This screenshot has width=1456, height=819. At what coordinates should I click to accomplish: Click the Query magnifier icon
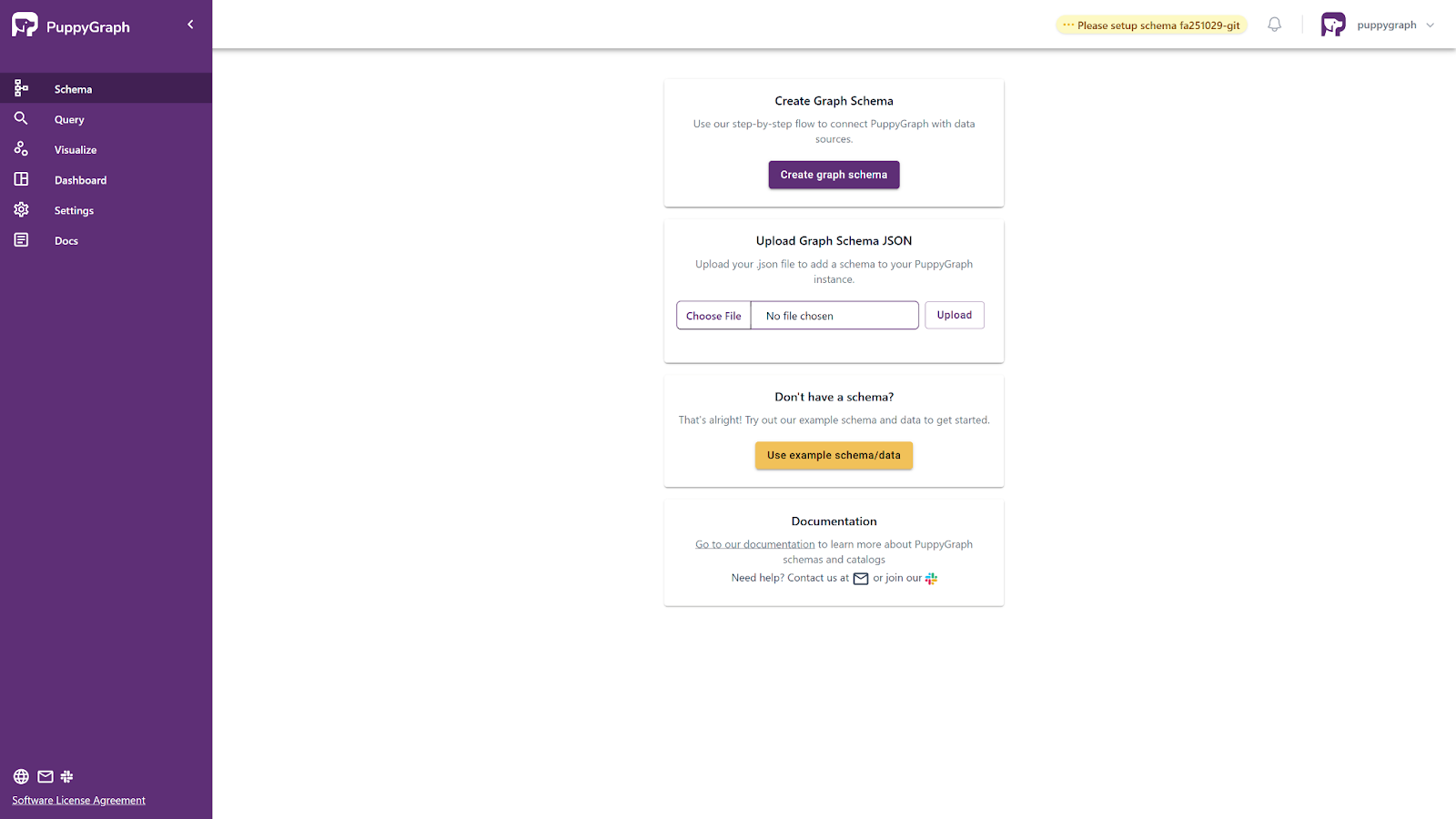(x=21, y=118)
